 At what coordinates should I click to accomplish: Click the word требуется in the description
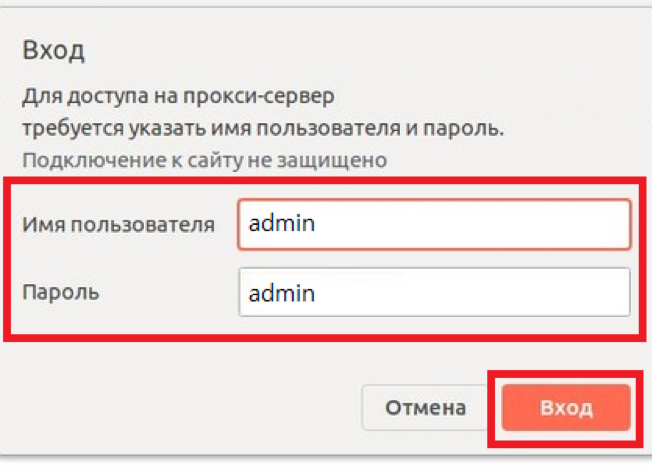(66, 129)
